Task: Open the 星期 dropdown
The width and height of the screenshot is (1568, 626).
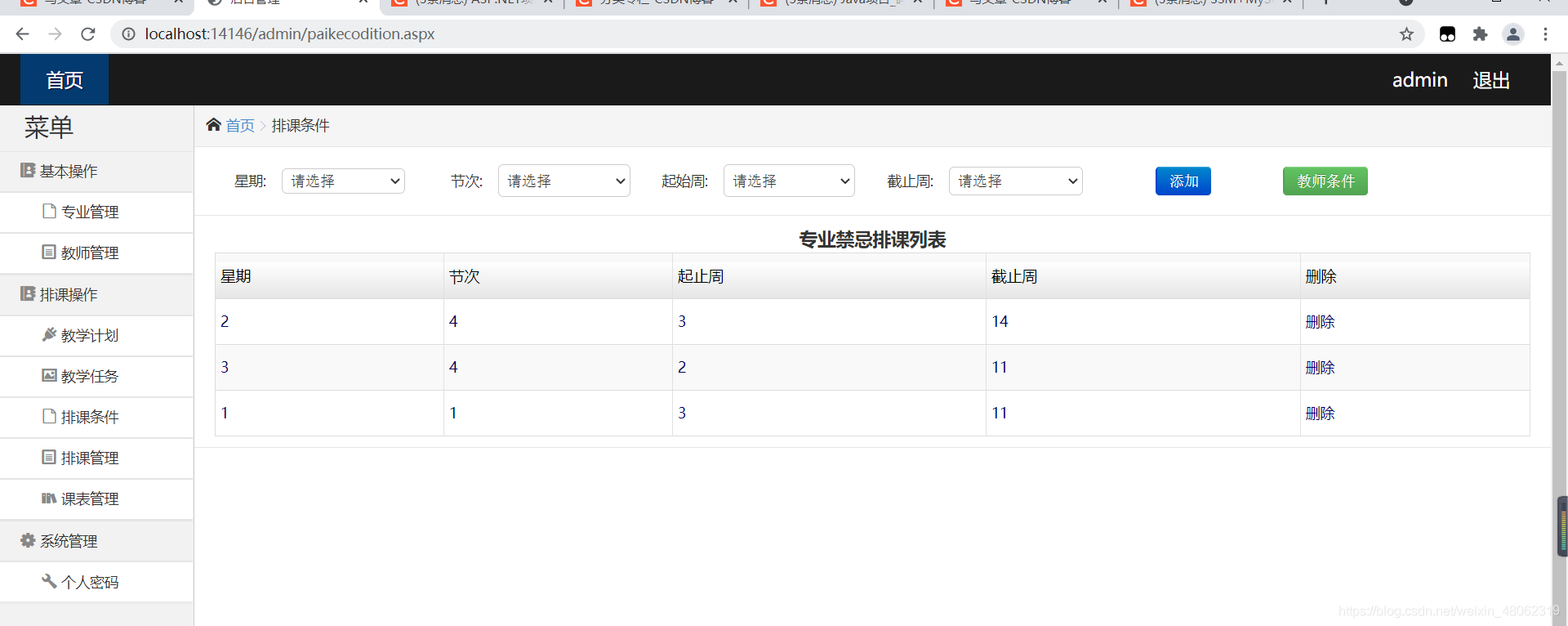Action: point(343,181)
